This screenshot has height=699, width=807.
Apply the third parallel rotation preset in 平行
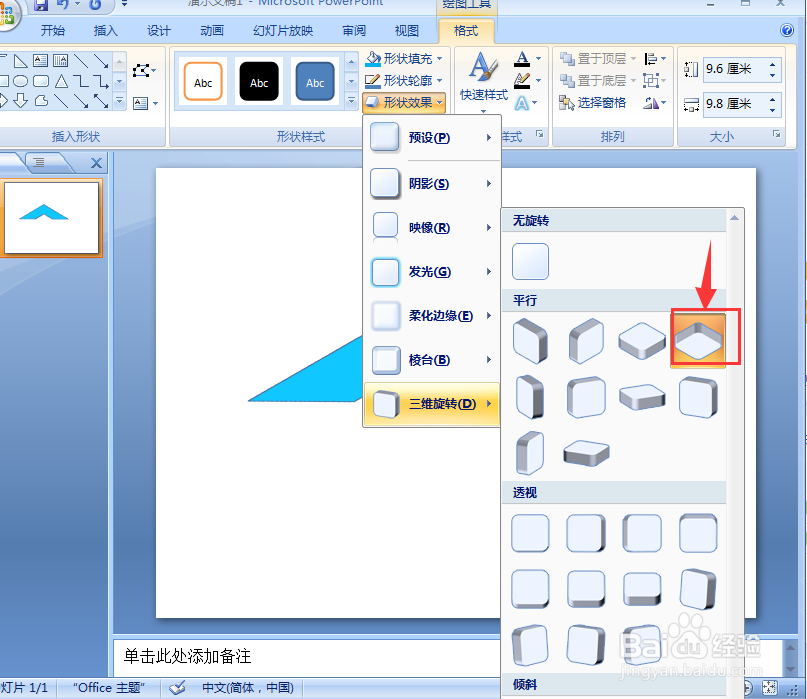coord(642,340)
